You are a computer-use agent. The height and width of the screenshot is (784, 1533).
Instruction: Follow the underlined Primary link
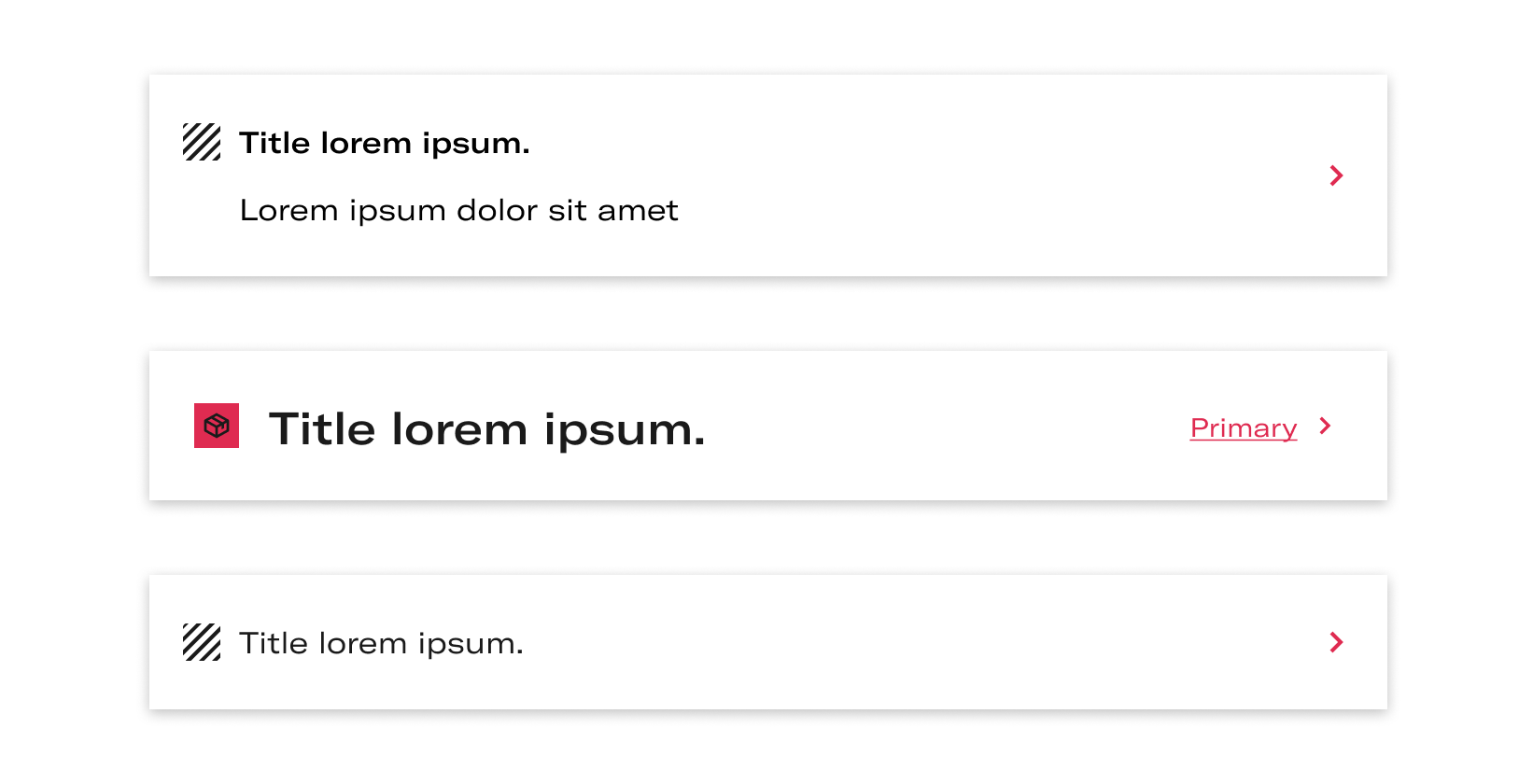tap(1244, 428)
